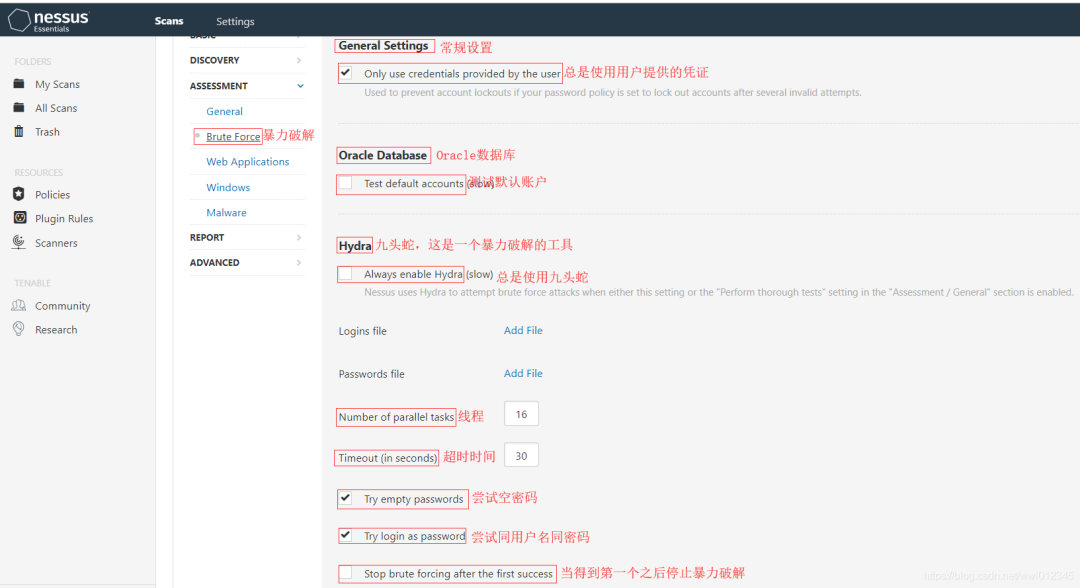
Task: Click the Research lightbulb icon
Action: (19, 329)
